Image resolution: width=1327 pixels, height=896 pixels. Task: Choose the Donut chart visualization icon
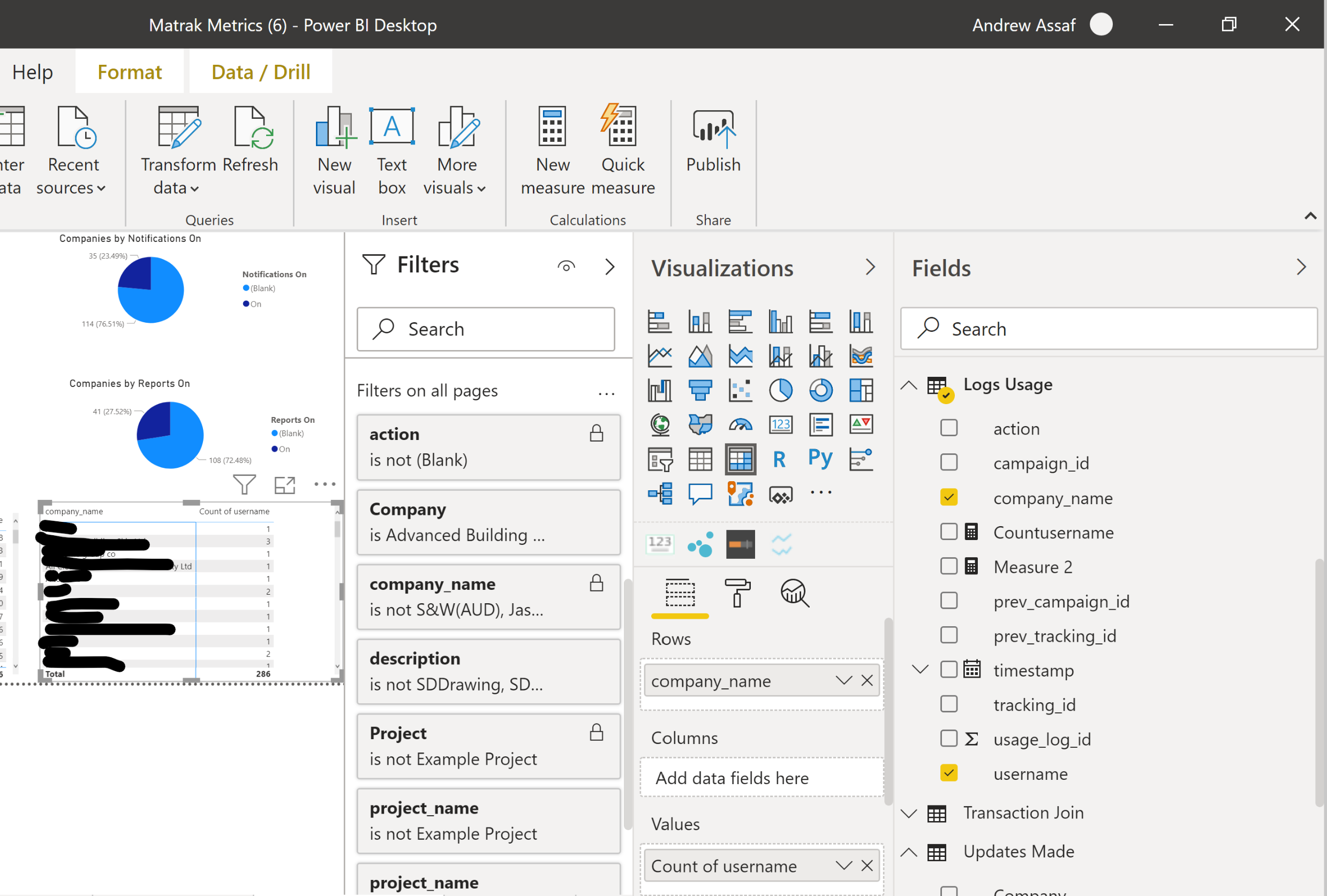(x=820, y=390)
